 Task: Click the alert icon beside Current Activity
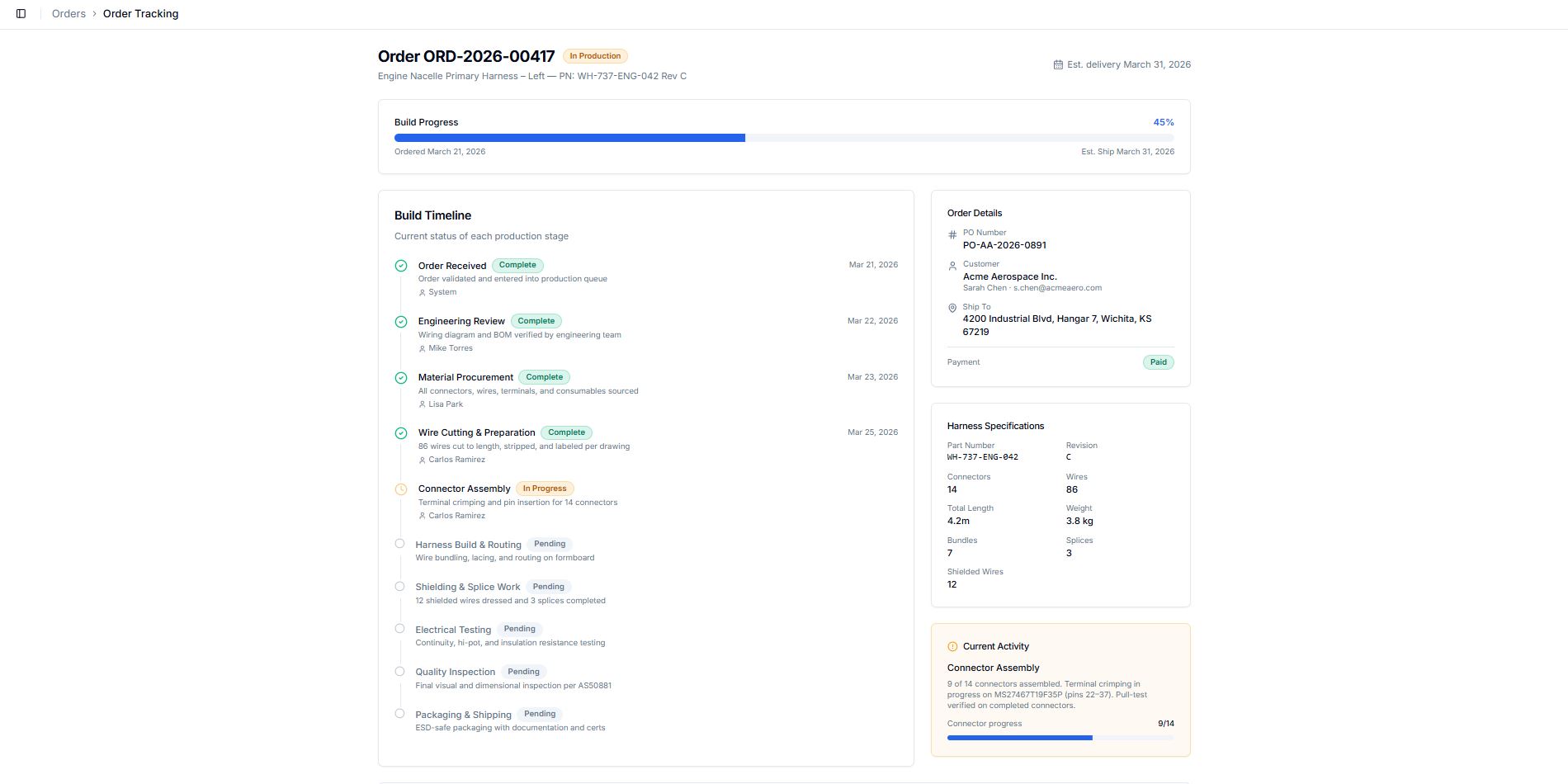[x=952, y=647]
